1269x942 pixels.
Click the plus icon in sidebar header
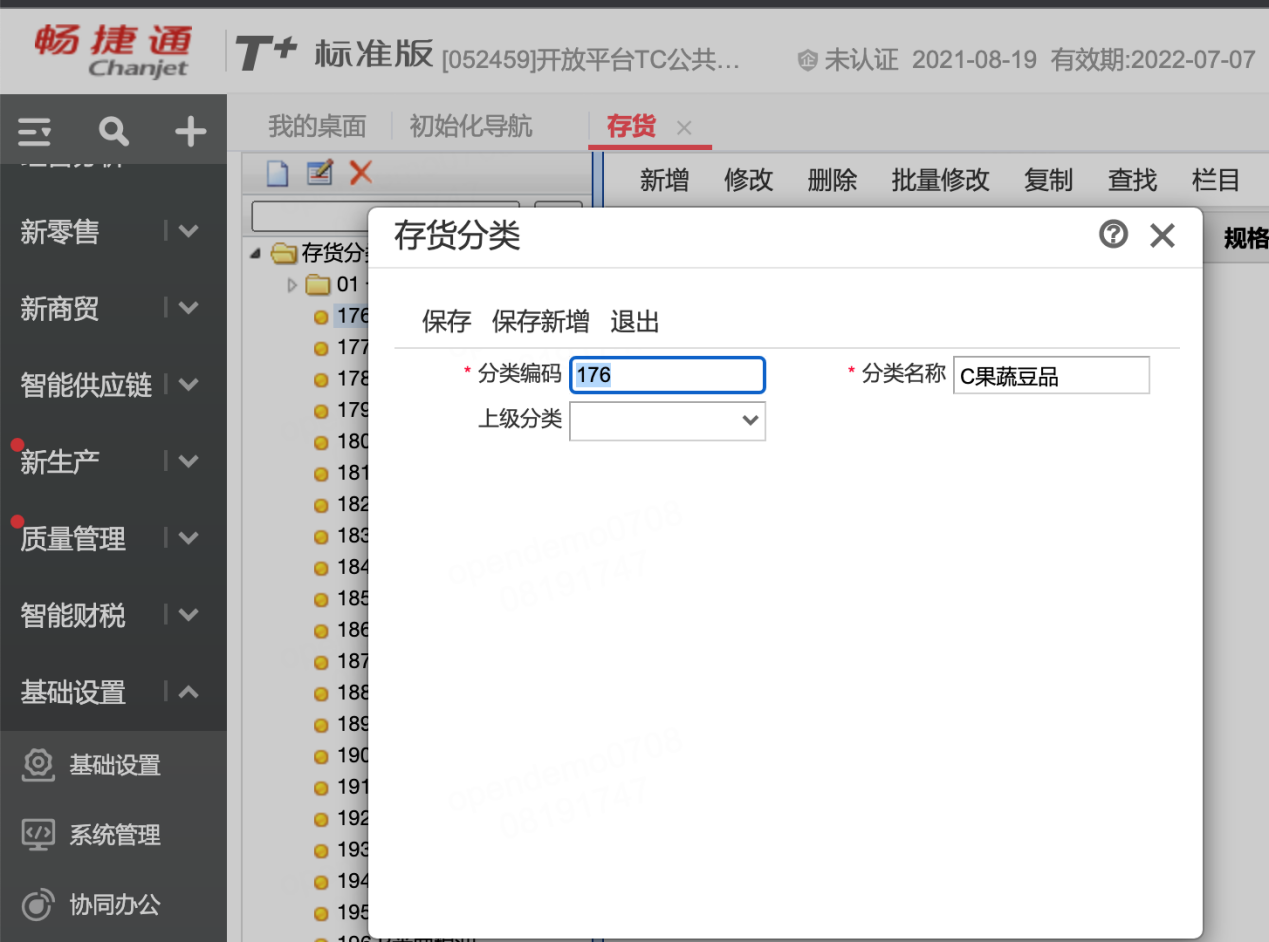pyautogui.click(x=190, y=131)
